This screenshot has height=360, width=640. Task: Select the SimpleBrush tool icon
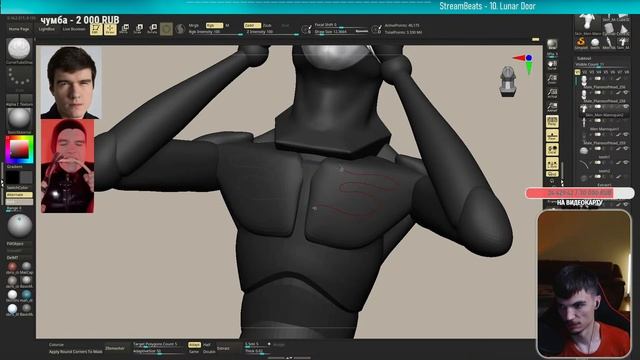[581, 43]
